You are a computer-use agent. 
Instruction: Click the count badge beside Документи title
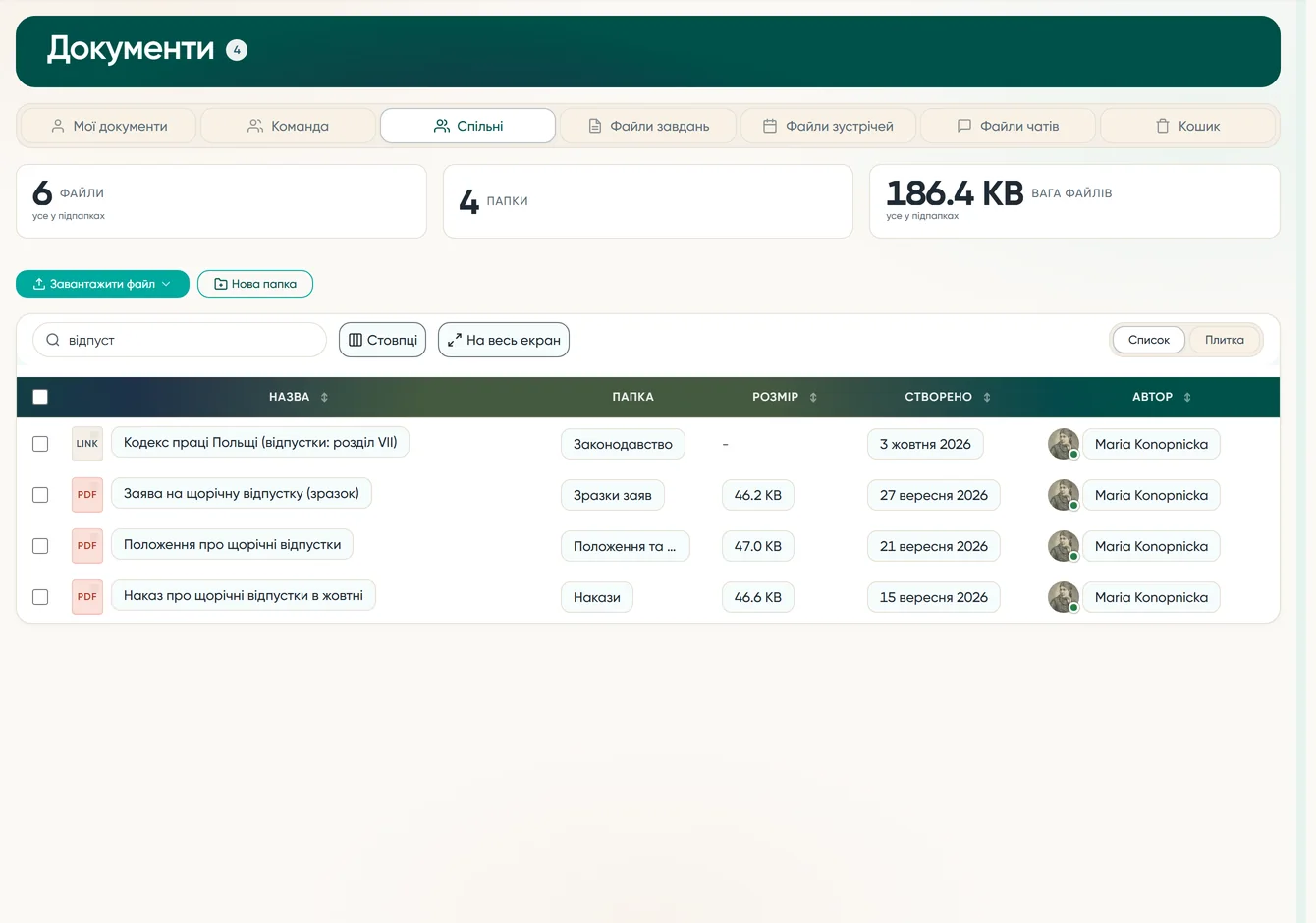[237, 50]
